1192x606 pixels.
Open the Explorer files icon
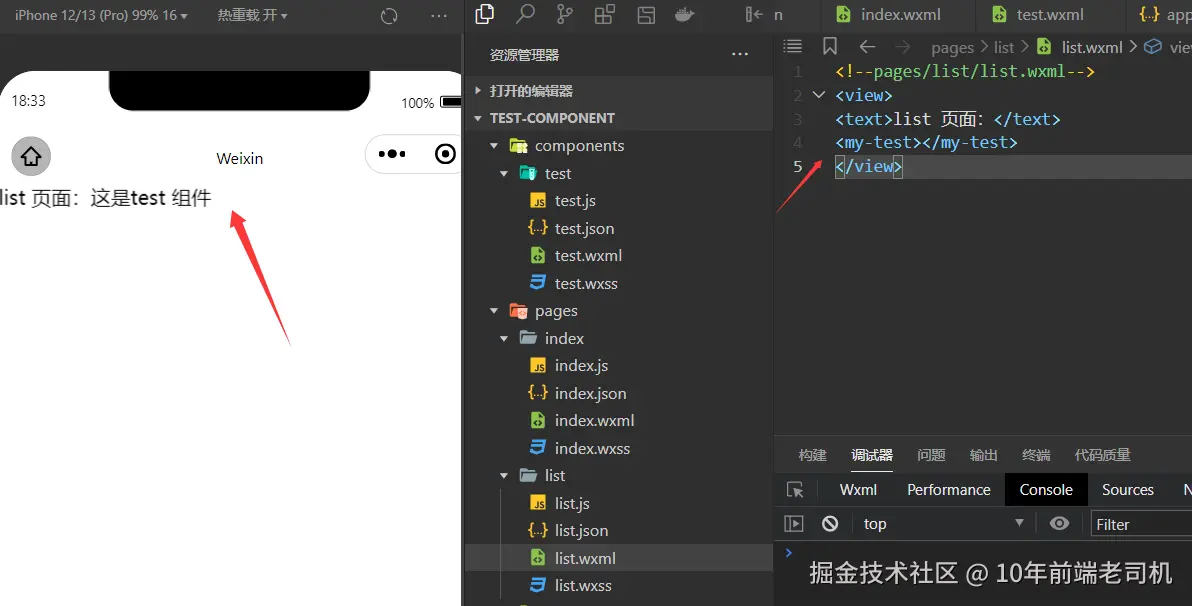pyautogui.click(x=484, y=14)
